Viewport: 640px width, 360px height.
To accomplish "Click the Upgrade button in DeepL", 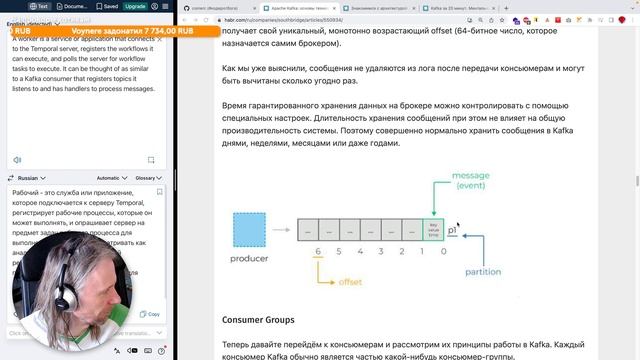I will pyautogui.click(x=136, y=6).
